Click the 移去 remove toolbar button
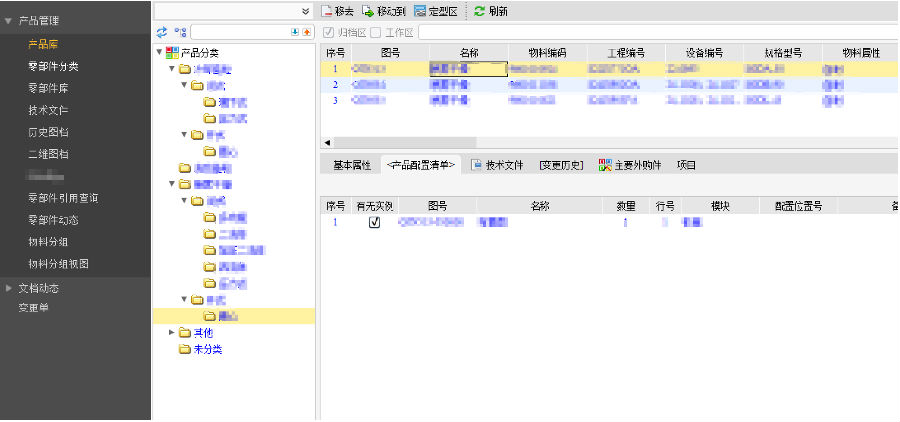Viewport: 900px width, 422px height. pyautogui.click(x=337, y=11)
